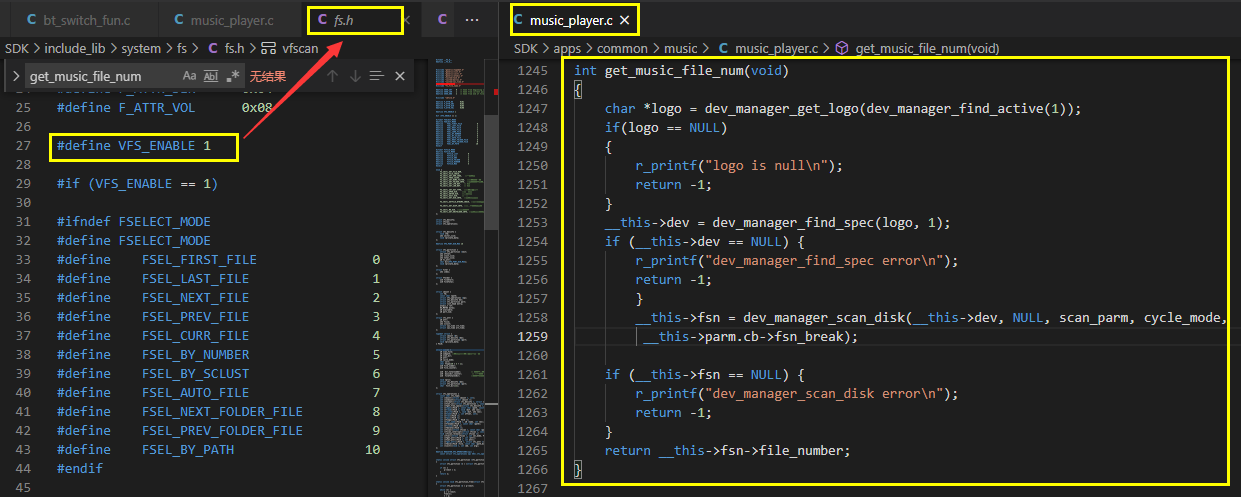Click FSEL_CURR_FILE macro name
Image resolution: width=1241 pixels, height=497 pixels.
tap(195, 336)
